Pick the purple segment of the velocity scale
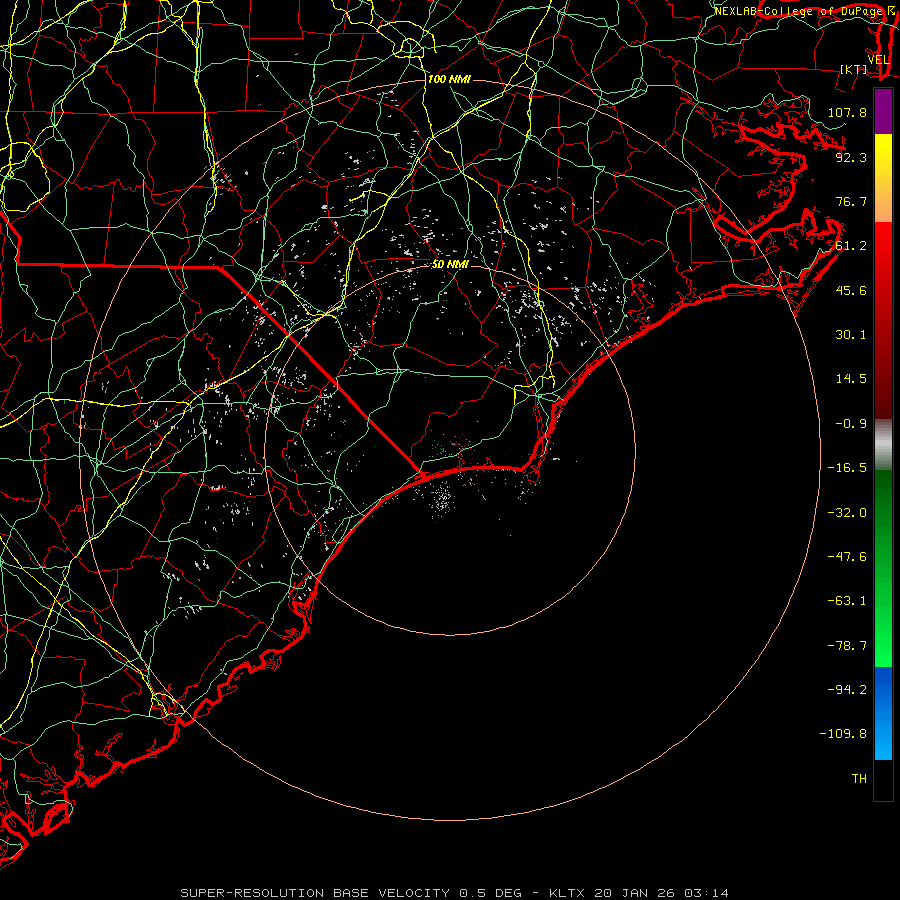This screenshot has height=900, width=900. [x=883, y=112]
